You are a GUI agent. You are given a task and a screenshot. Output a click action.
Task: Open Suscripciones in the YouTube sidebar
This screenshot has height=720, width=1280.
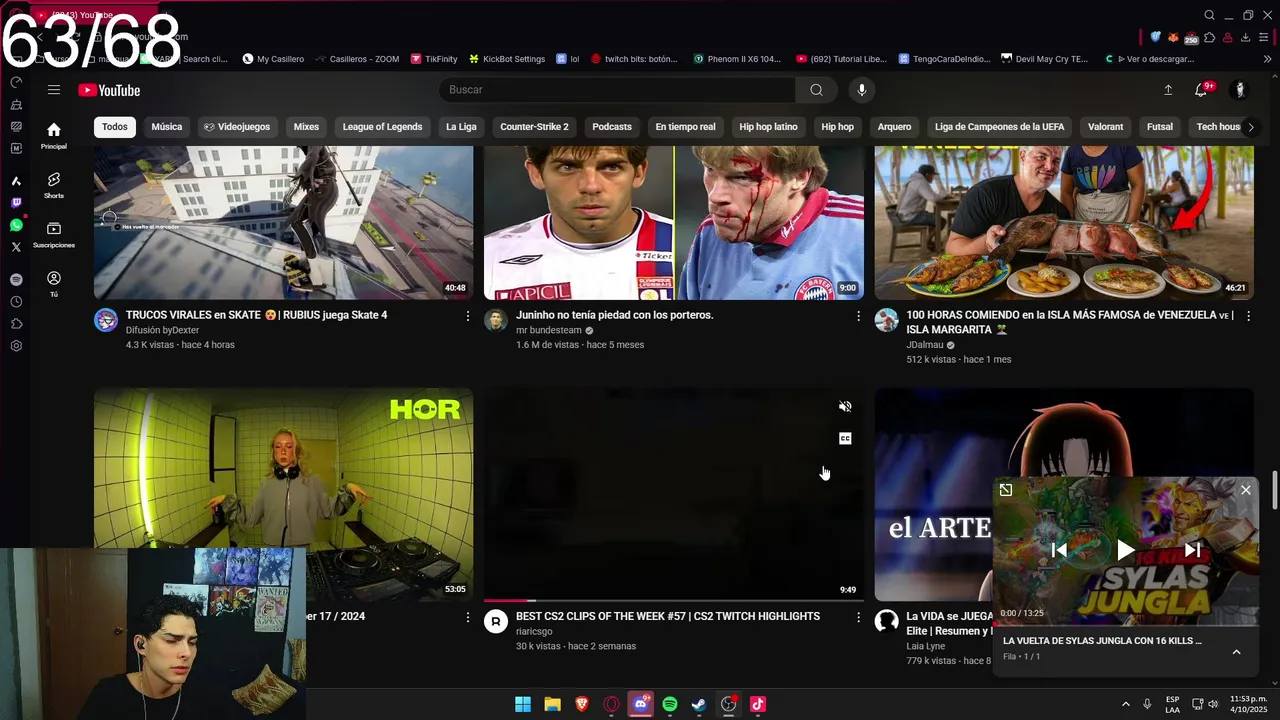tap(54, 234)
